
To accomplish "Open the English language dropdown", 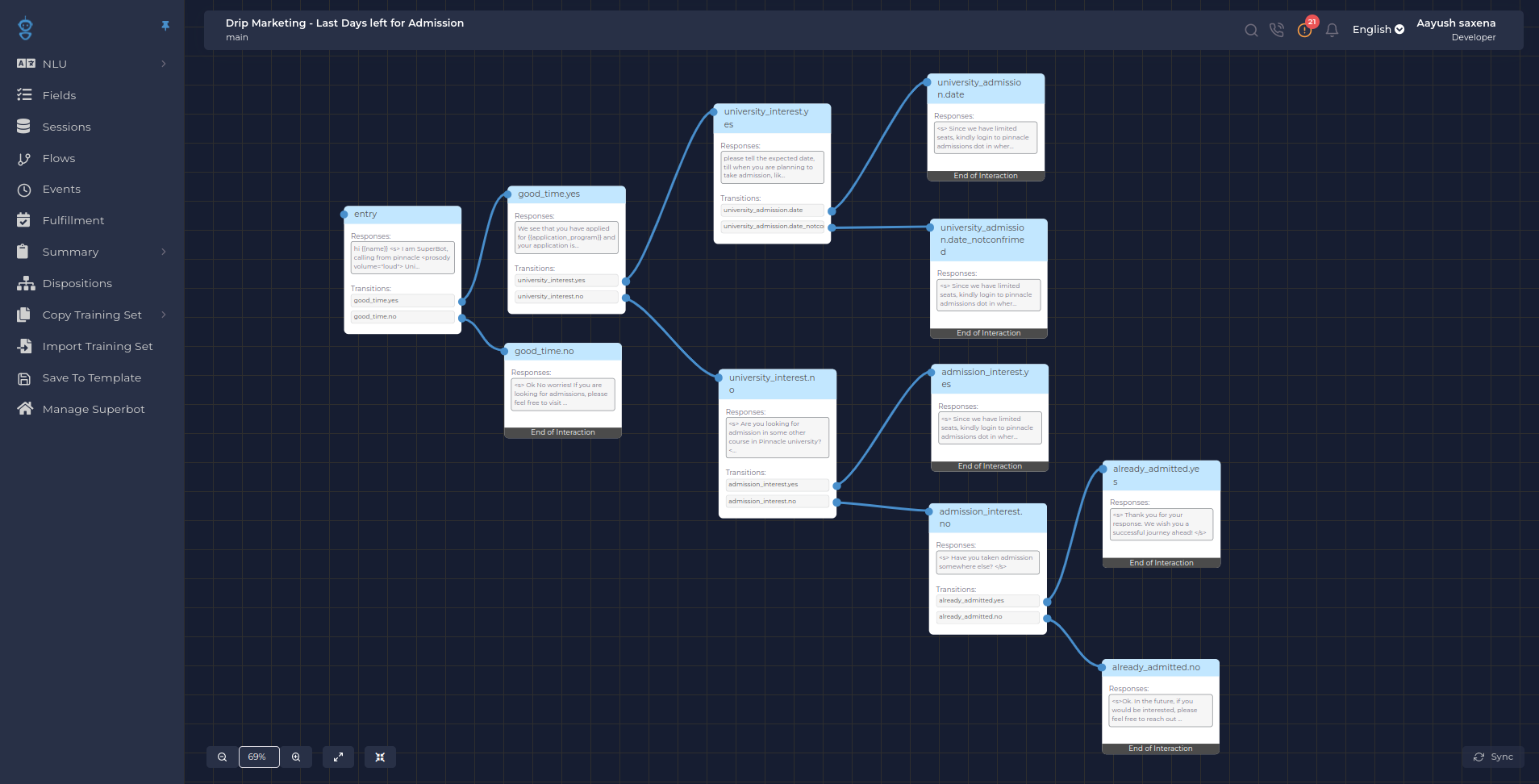I will tap(1378, 30).
